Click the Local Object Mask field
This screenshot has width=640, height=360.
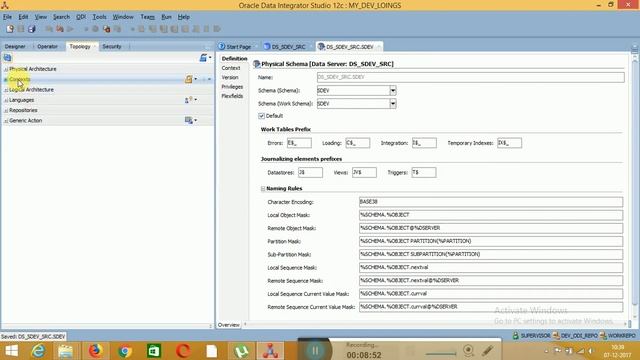pos(491,215)
